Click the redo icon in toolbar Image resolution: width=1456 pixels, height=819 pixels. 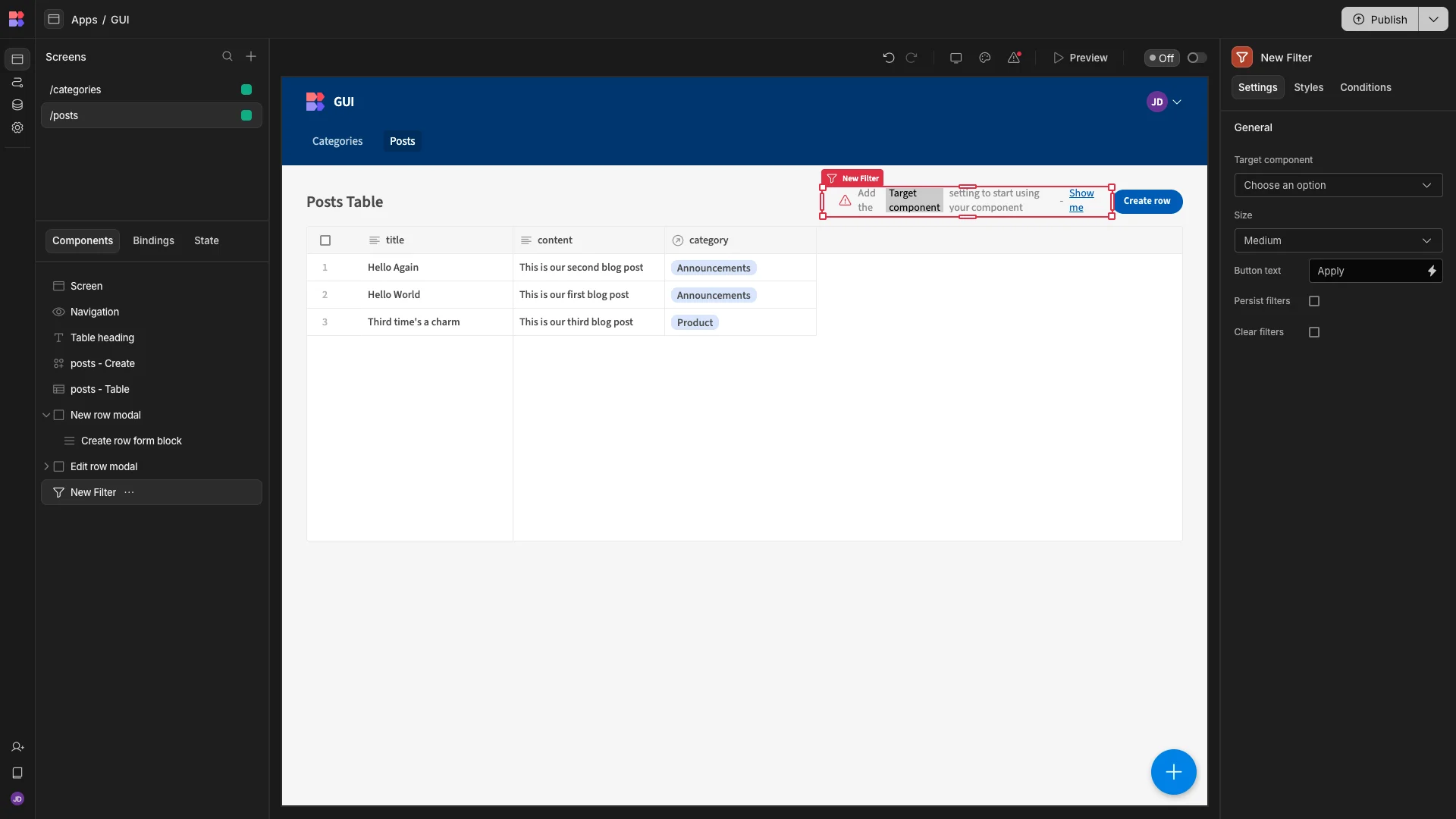(912, 58)
